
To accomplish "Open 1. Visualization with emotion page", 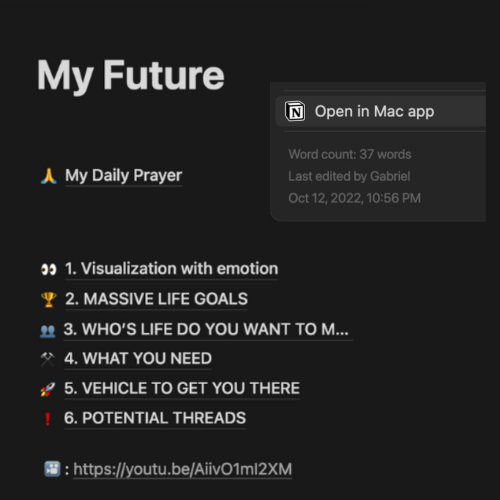I will (171, 269).
